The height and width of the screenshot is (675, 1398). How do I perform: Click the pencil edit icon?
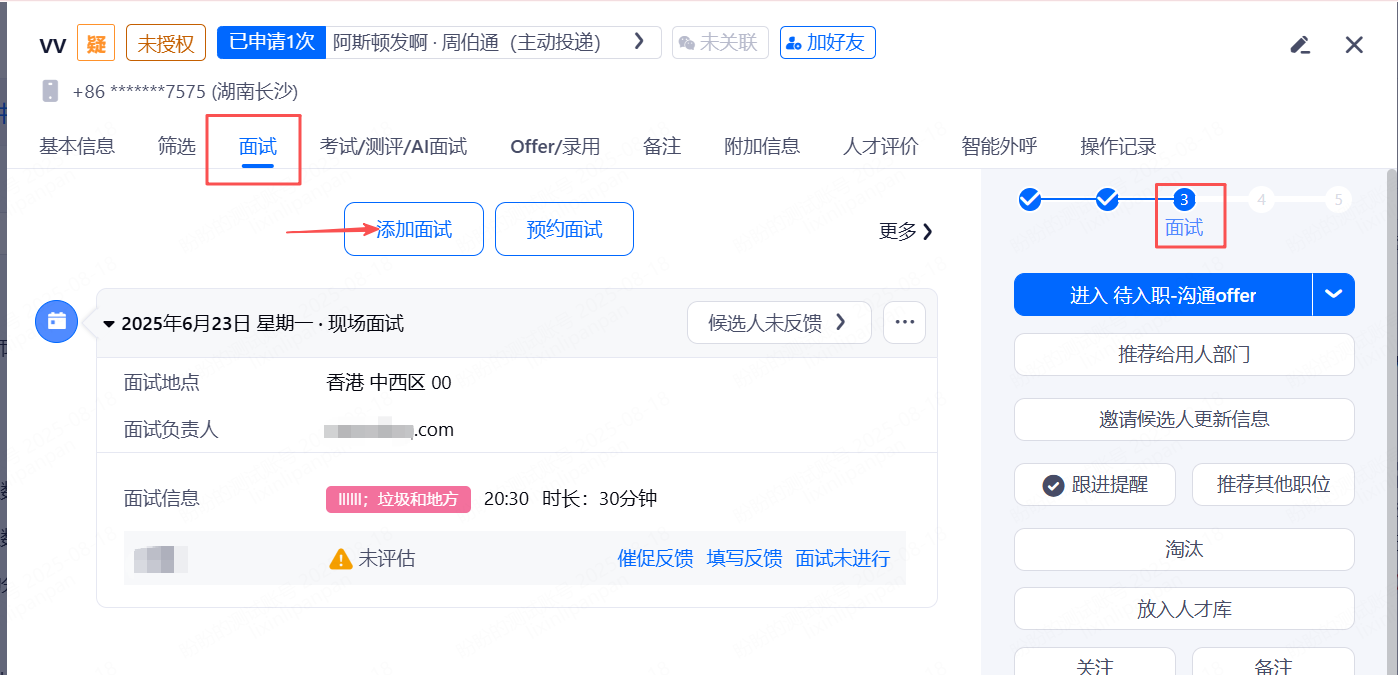1300,45
